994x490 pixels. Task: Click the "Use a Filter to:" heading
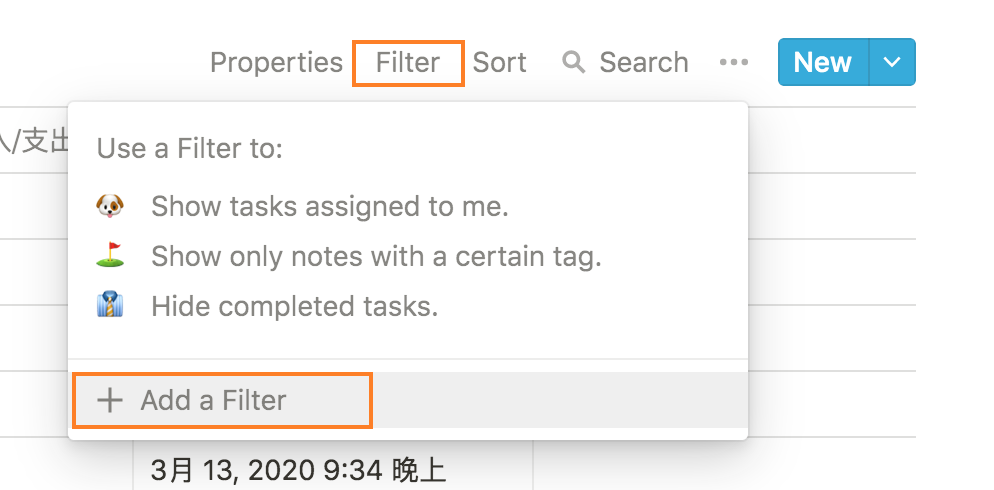point(190,148)
